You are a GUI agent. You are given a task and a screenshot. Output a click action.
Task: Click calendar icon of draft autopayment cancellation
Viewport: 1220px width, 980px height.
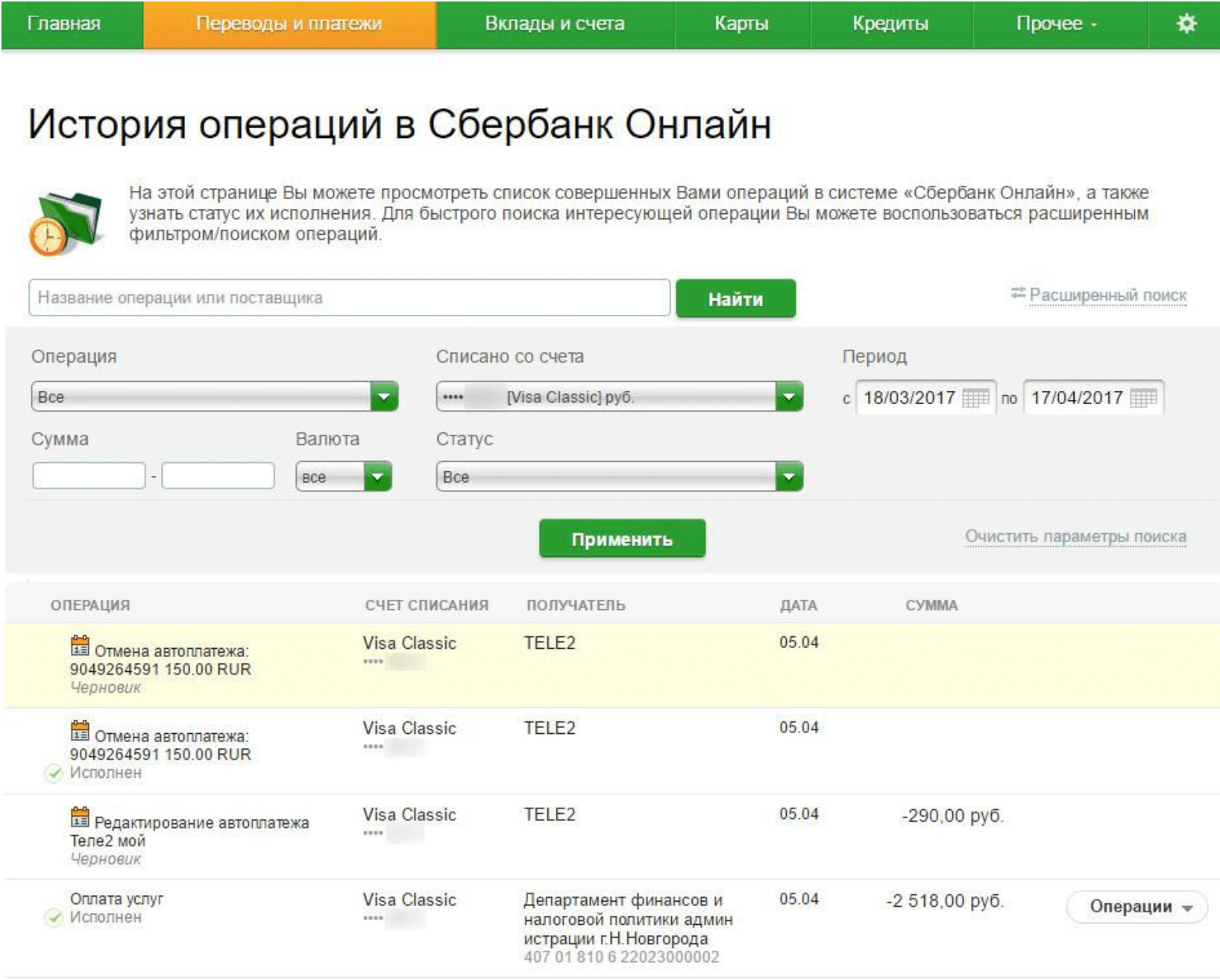point(80,645)
